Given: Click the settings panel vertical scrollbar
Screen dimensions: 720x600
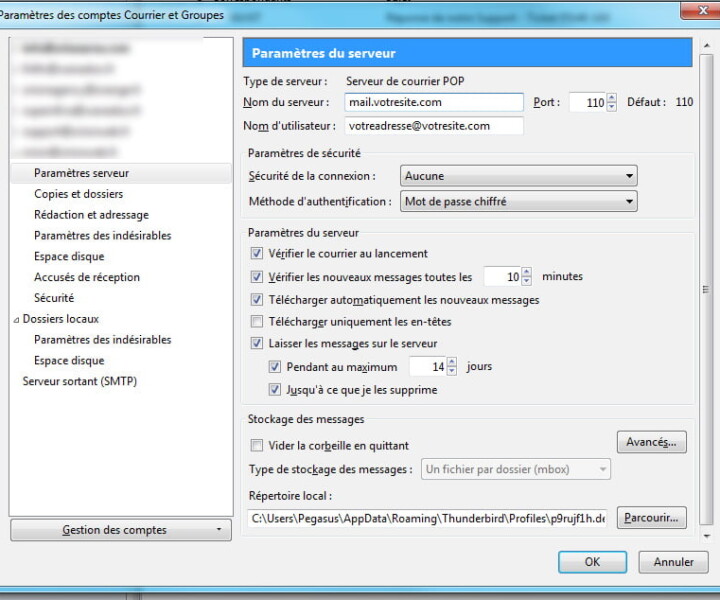Looking at the screenshot, I should tap(706, 290).
